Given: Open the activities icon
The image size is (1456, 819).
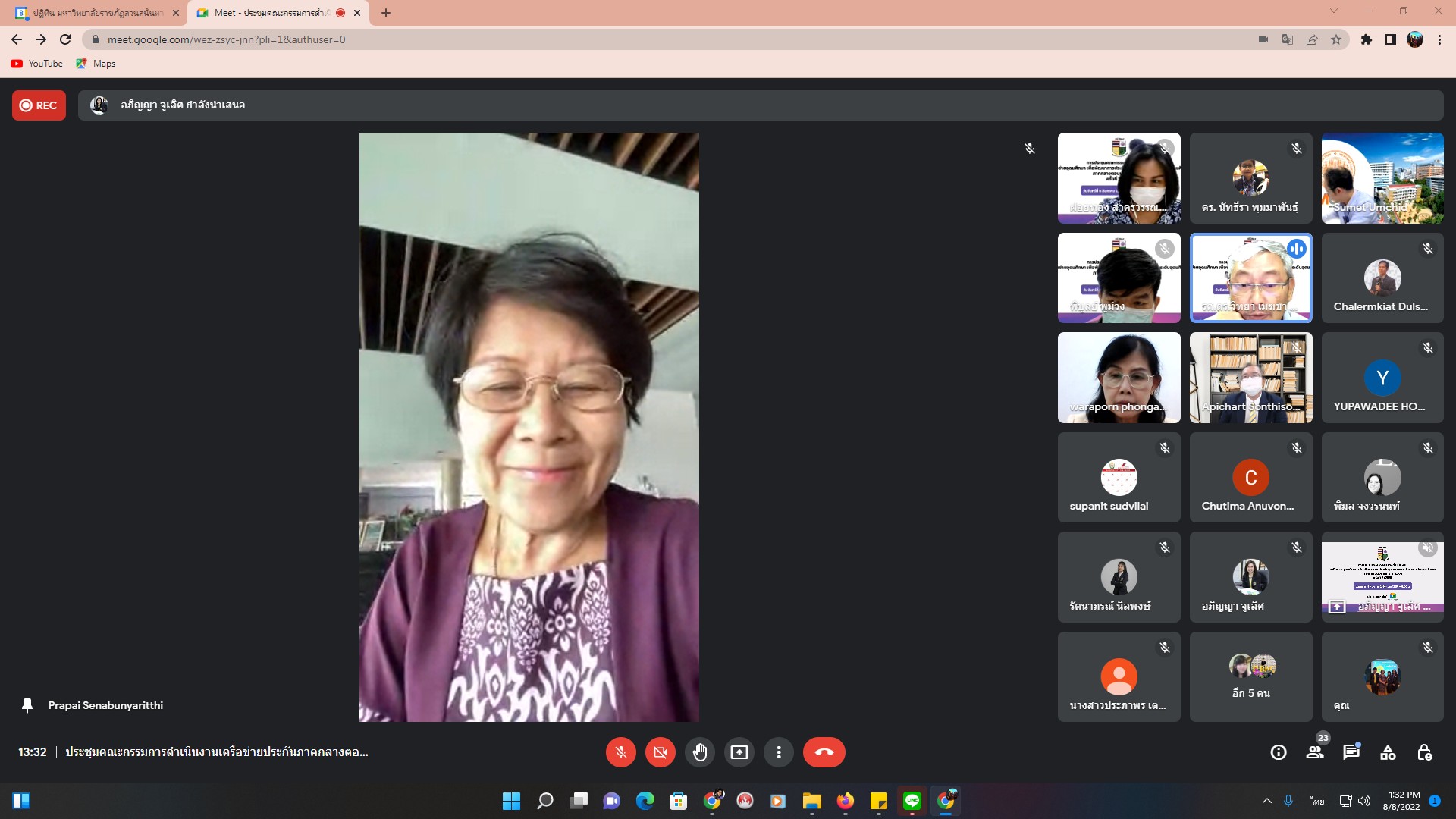Looking at the screenshot, I should tap(1388, 752).
